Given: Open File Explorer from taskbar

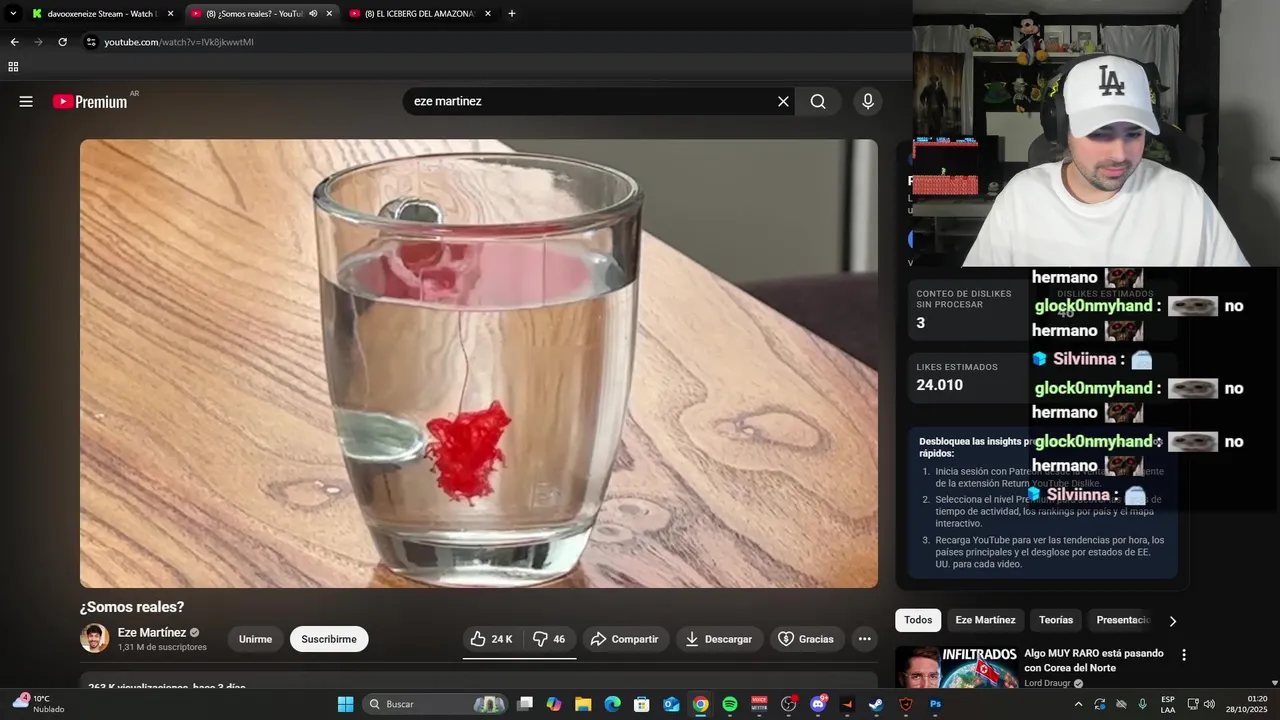Looking at the screenshot, I should 583,704.
